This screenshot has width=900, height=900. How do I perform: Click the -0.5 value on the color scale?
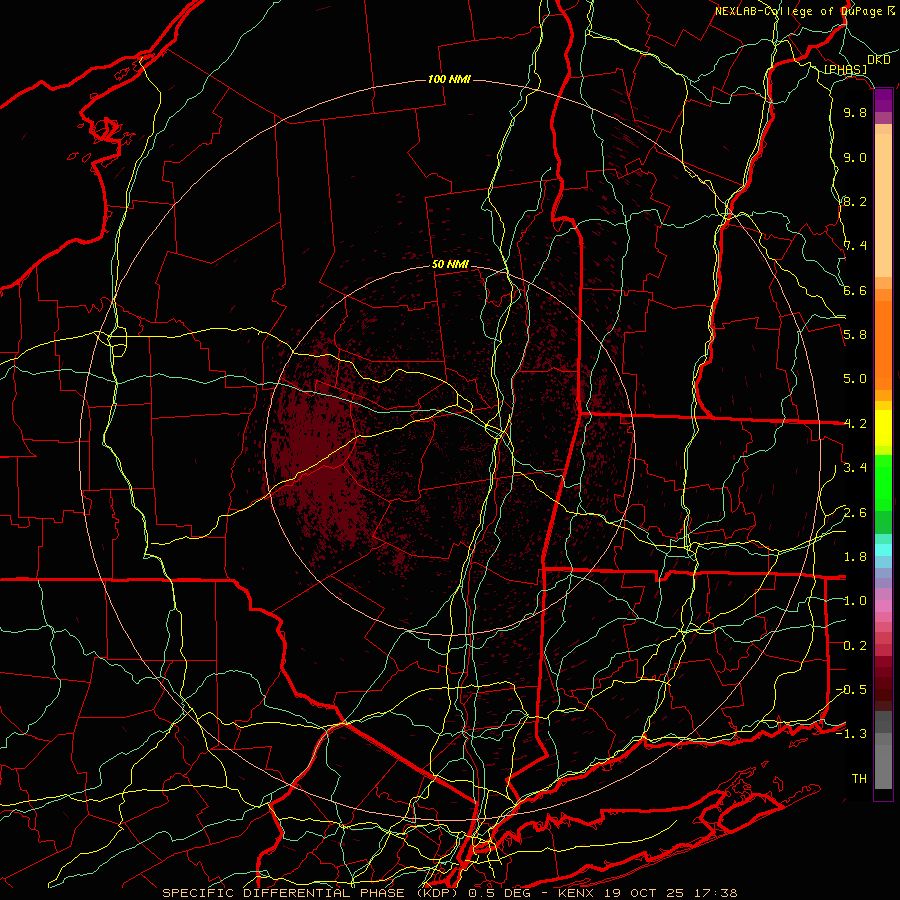pyautogui.click(x=851, y=690)
